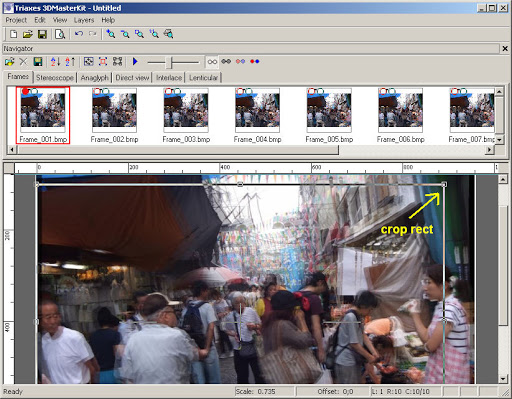512x399 pixels.
Task: Select Frame_006.bmp thumbnail
Action: click(400, 115)
